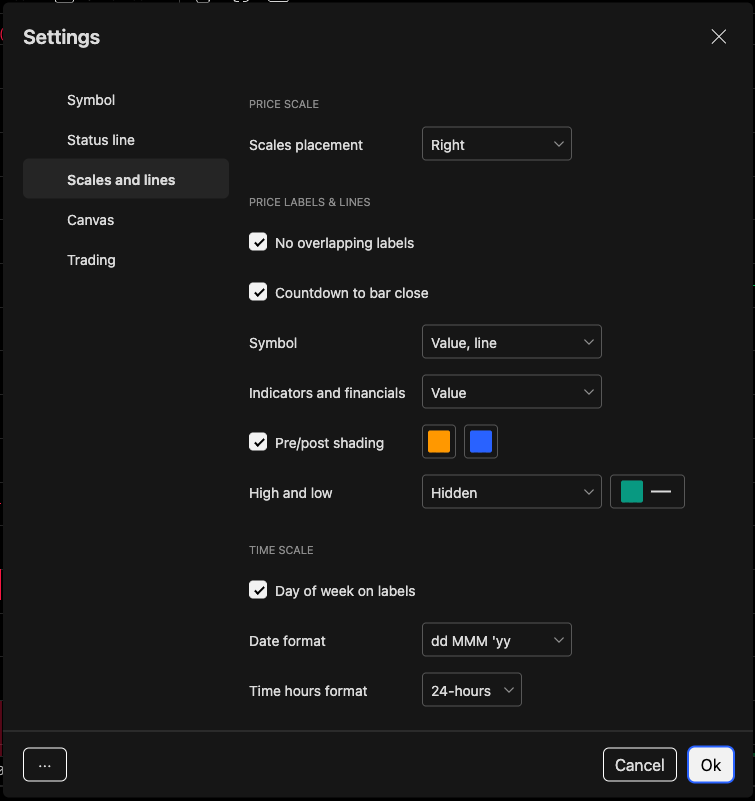Screen dimensions: 755x801
Task: Go to Trading settings section
Action: click(126, 260)
